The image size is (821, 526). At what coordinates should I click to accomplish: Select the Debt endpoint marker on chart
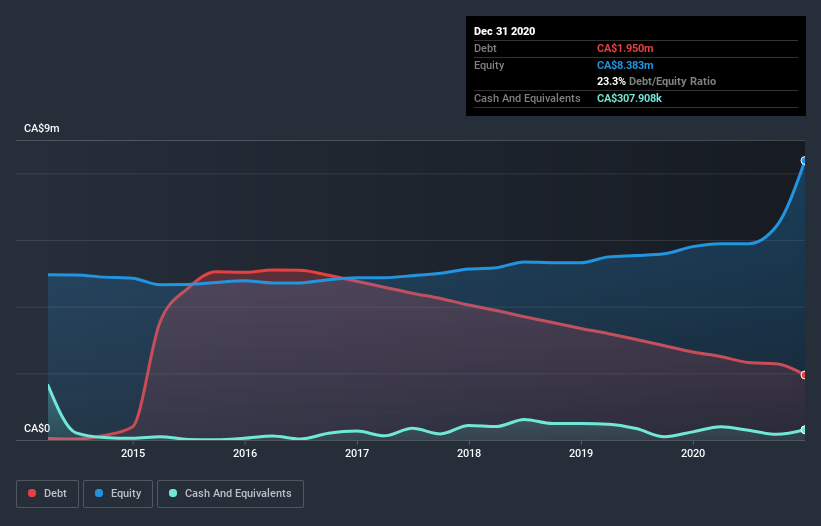pyautogui.click(x=804, y=375)
